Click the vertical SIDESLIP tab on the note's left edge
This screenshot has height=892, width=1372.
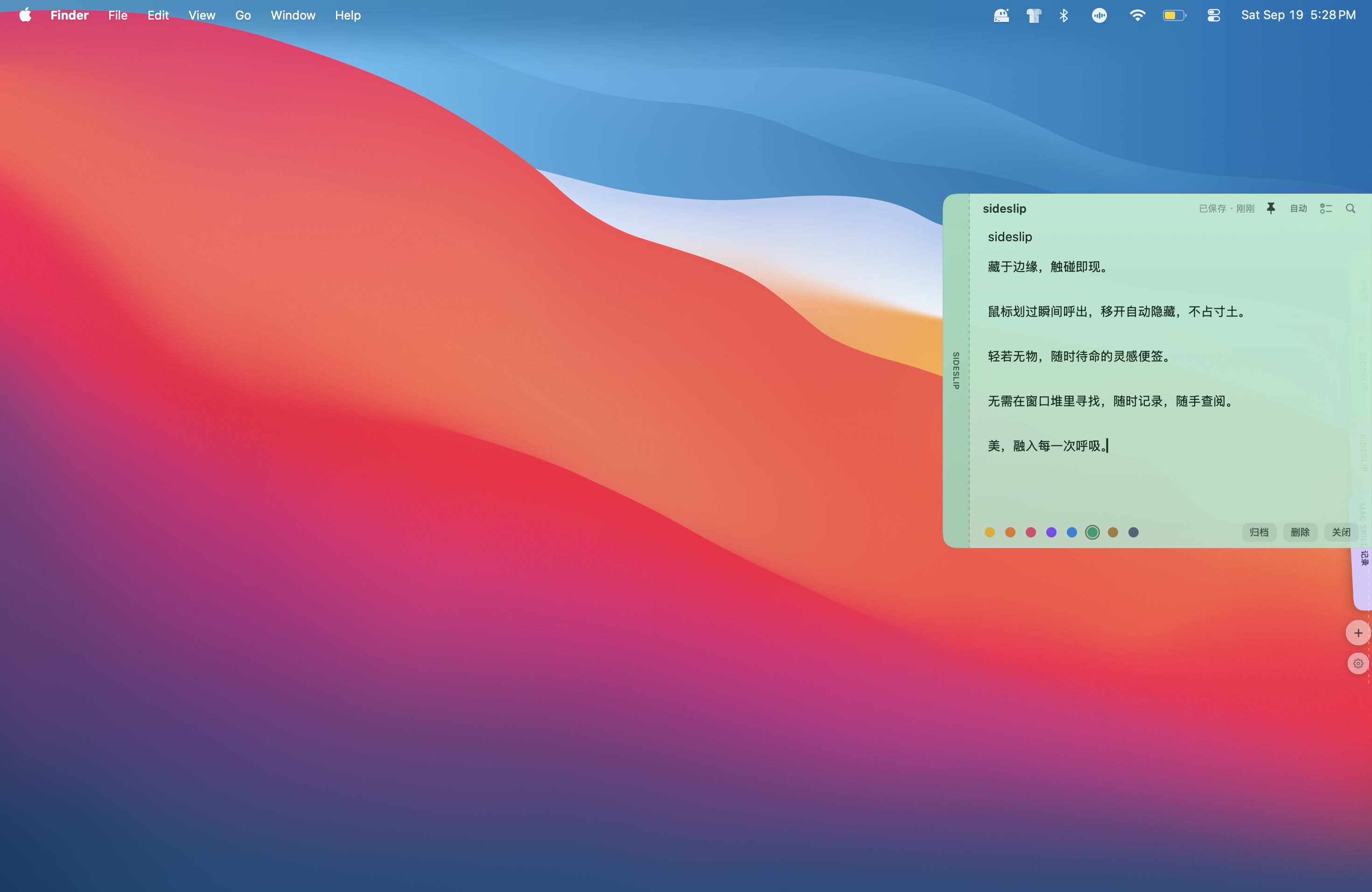tap(956, 370)
